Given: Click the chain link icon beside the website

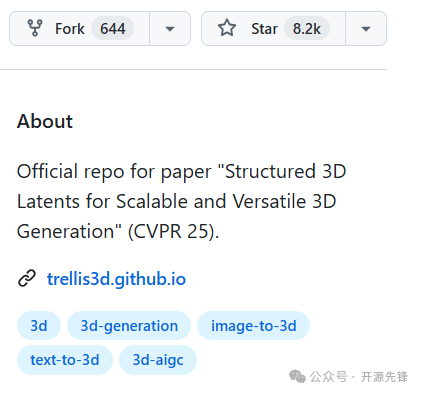Looking at the screenshot, I should [27, 278].
